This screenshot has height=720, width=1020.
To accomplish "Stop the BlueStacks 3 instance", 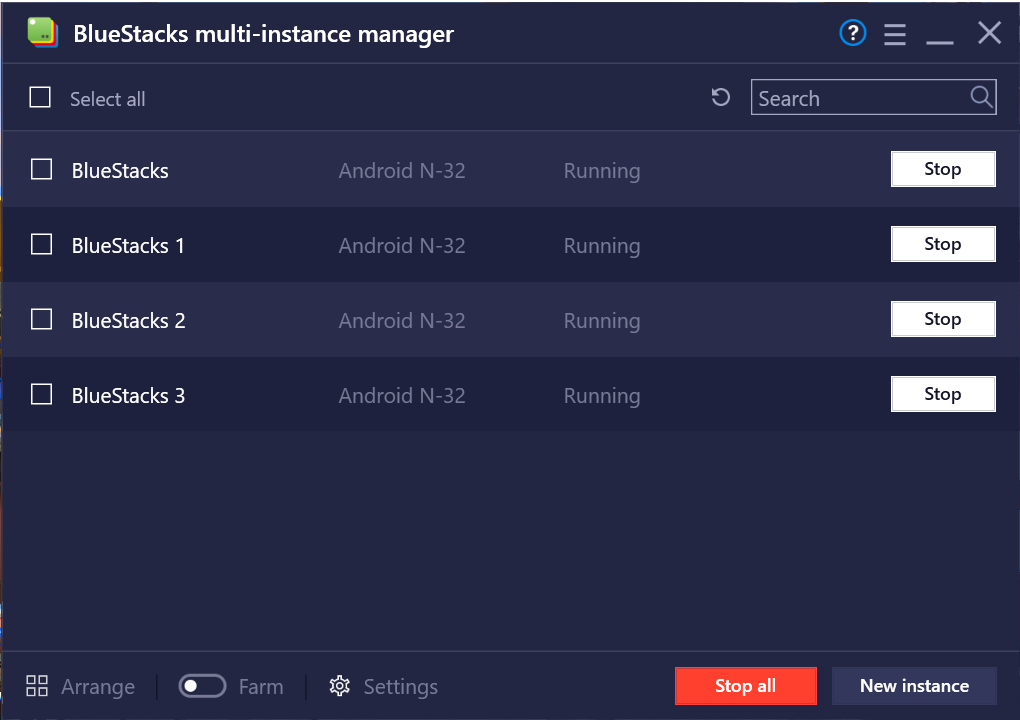I will [x=943, y=393].
